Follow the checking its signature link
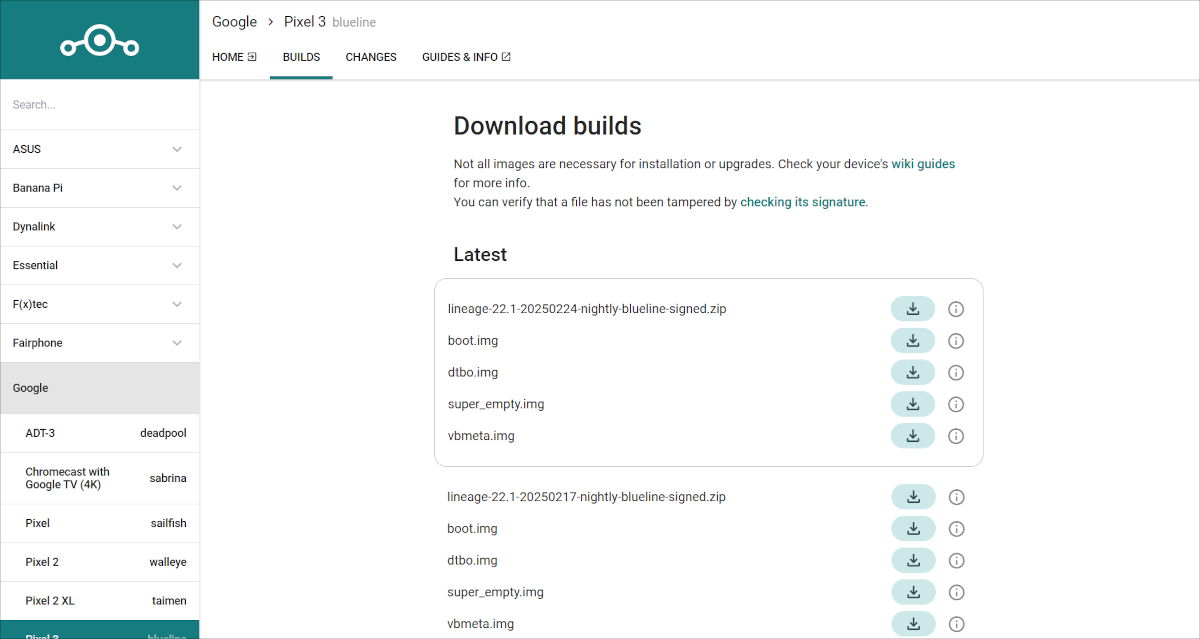Screen dimensions: 1200x639 (x=803, y=202)
